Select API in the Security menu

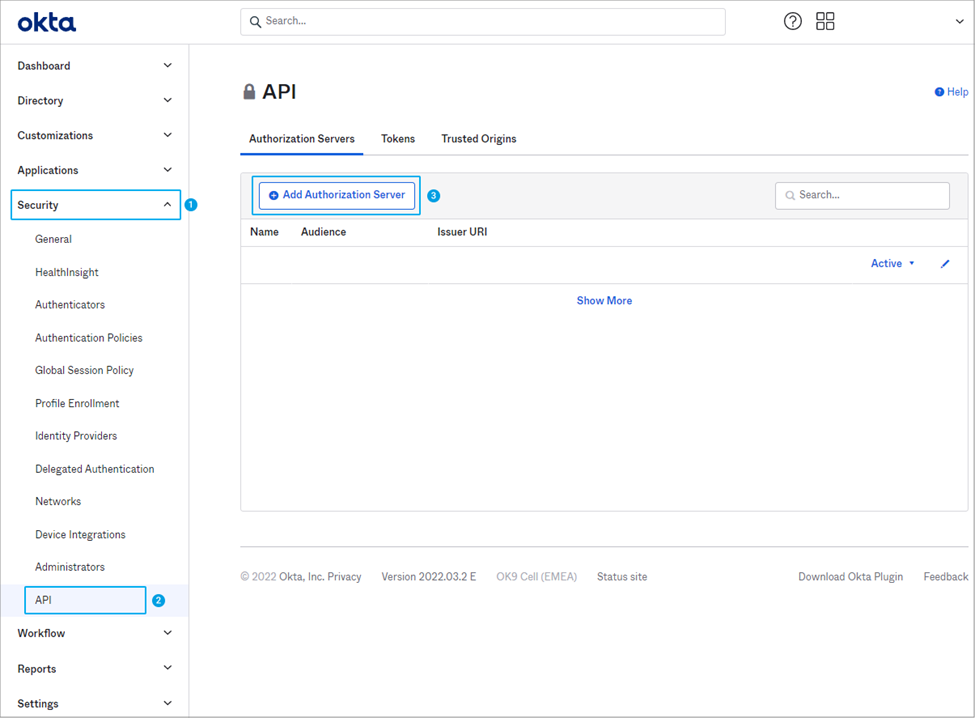85,600
